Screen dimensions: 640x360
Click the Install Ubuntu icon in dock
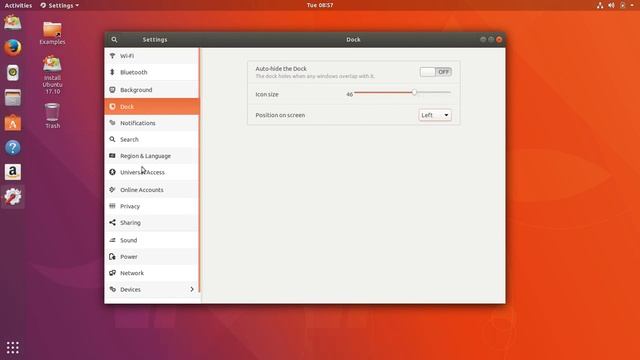click(x=13, y=22)
